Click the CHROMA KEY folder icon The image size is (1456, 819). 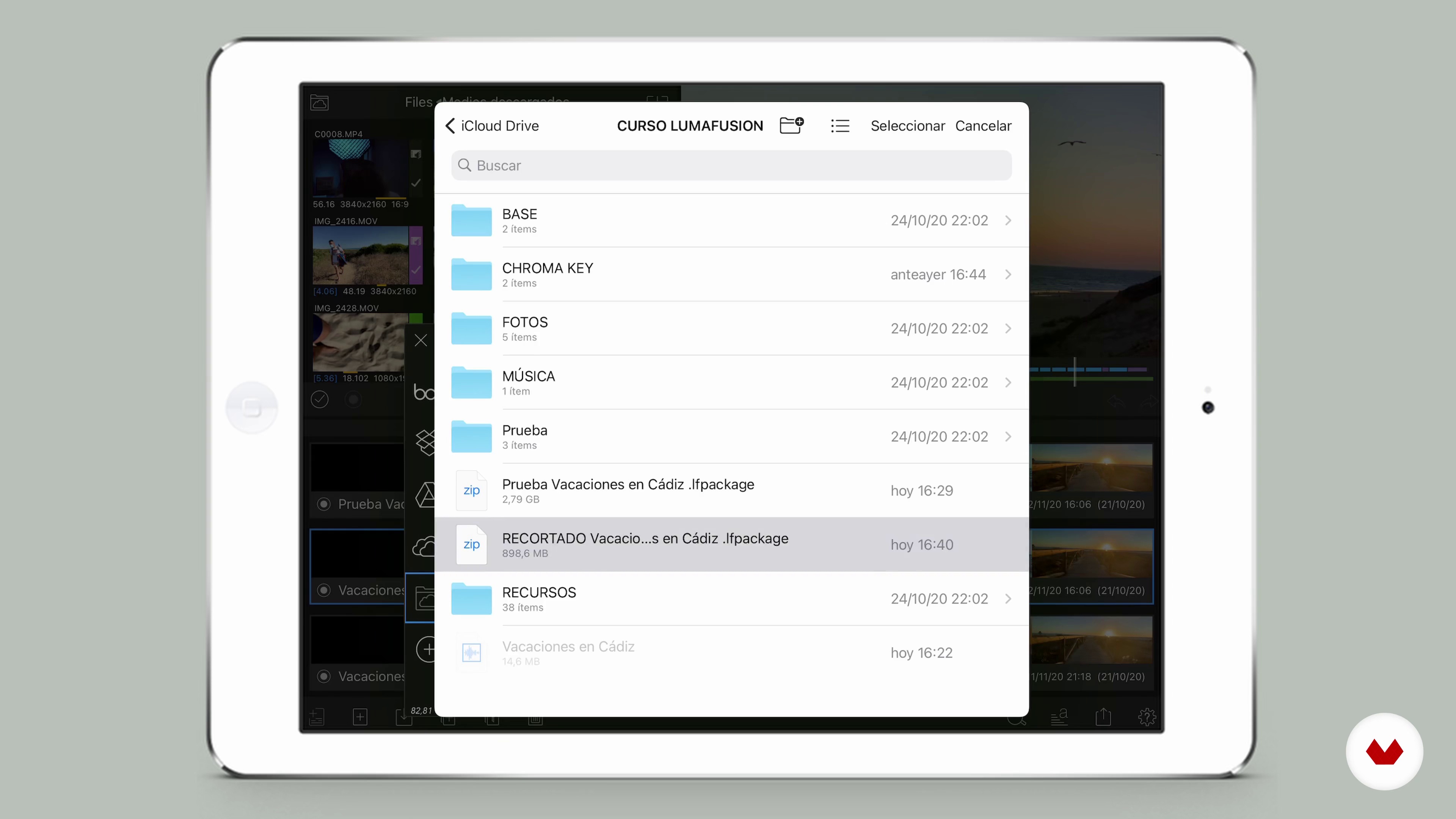(471, 274)
